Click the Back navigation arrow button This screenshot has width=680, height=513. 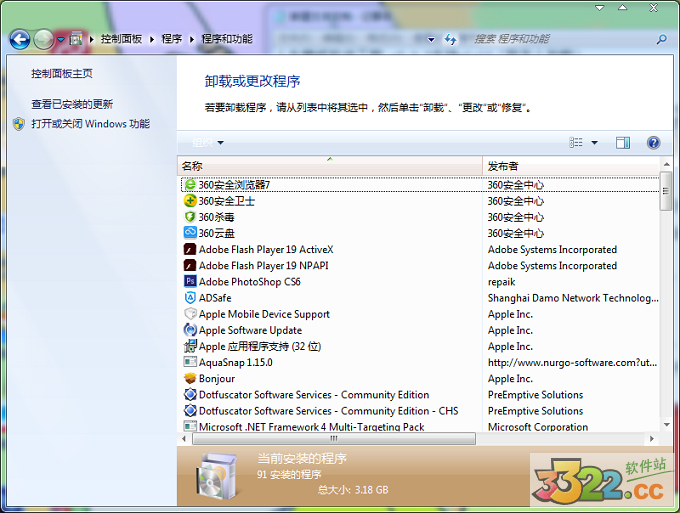(20, 40)
